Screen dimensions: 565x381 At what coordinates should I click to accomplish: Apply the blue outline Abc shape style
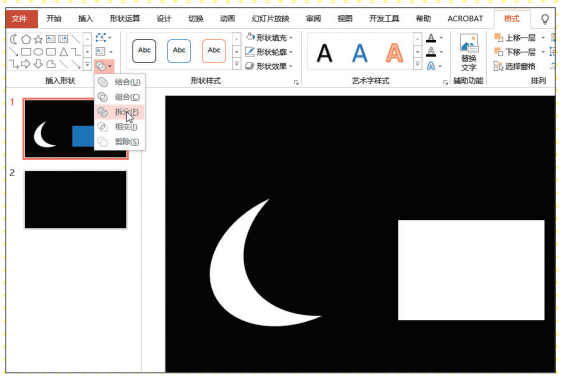tap(179, 51)
